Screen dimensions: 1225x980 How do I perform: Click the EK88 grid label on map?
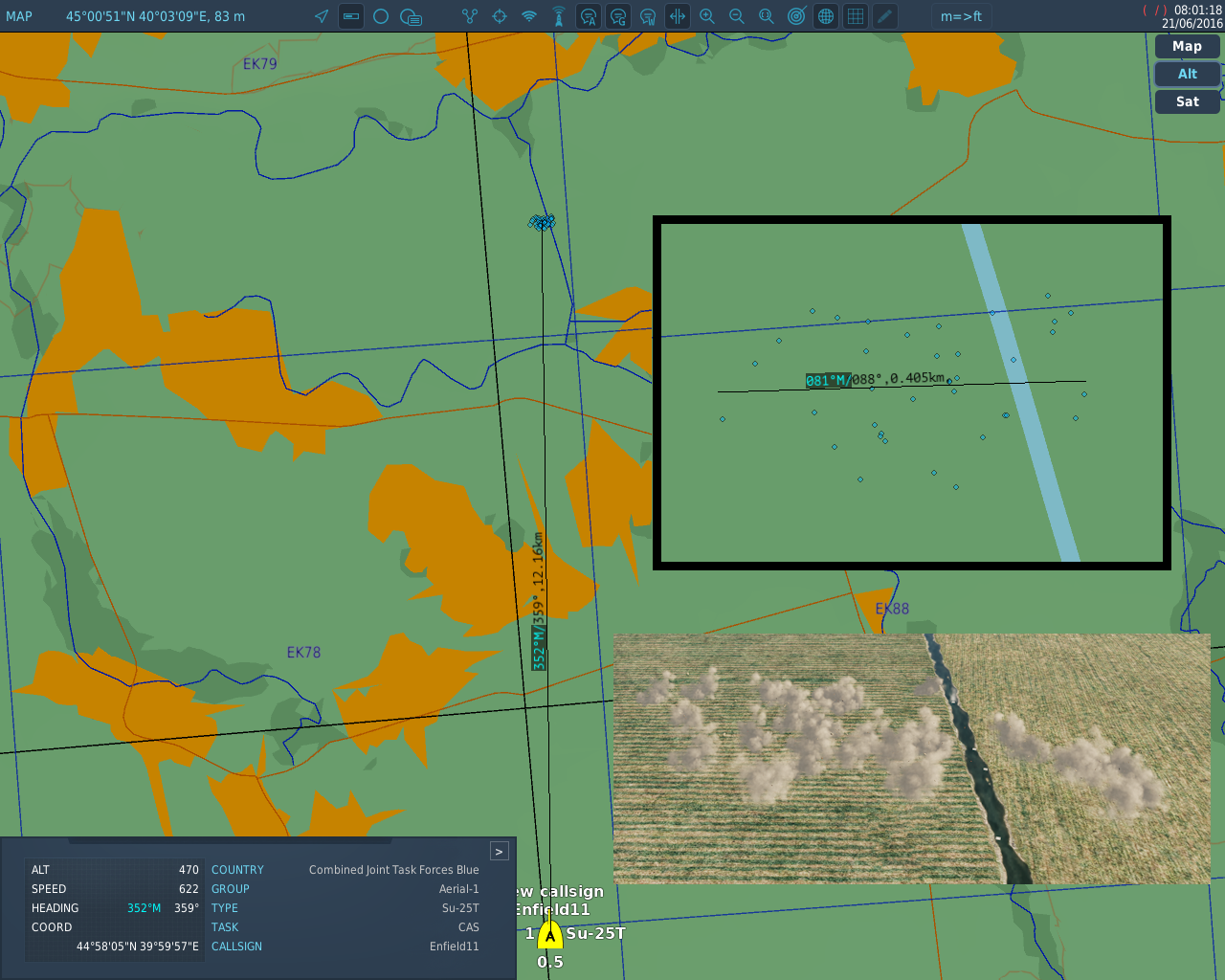tap(892, 609)
